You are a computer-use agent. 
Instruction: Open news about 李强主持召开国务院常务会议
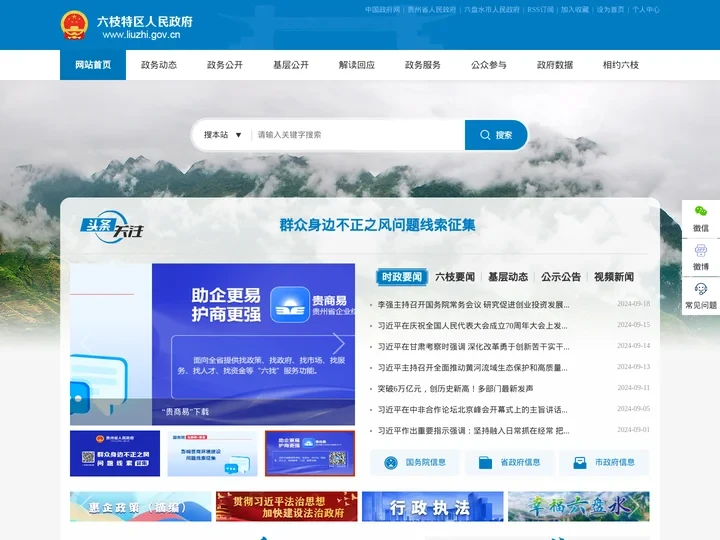[x=473, y=305]
